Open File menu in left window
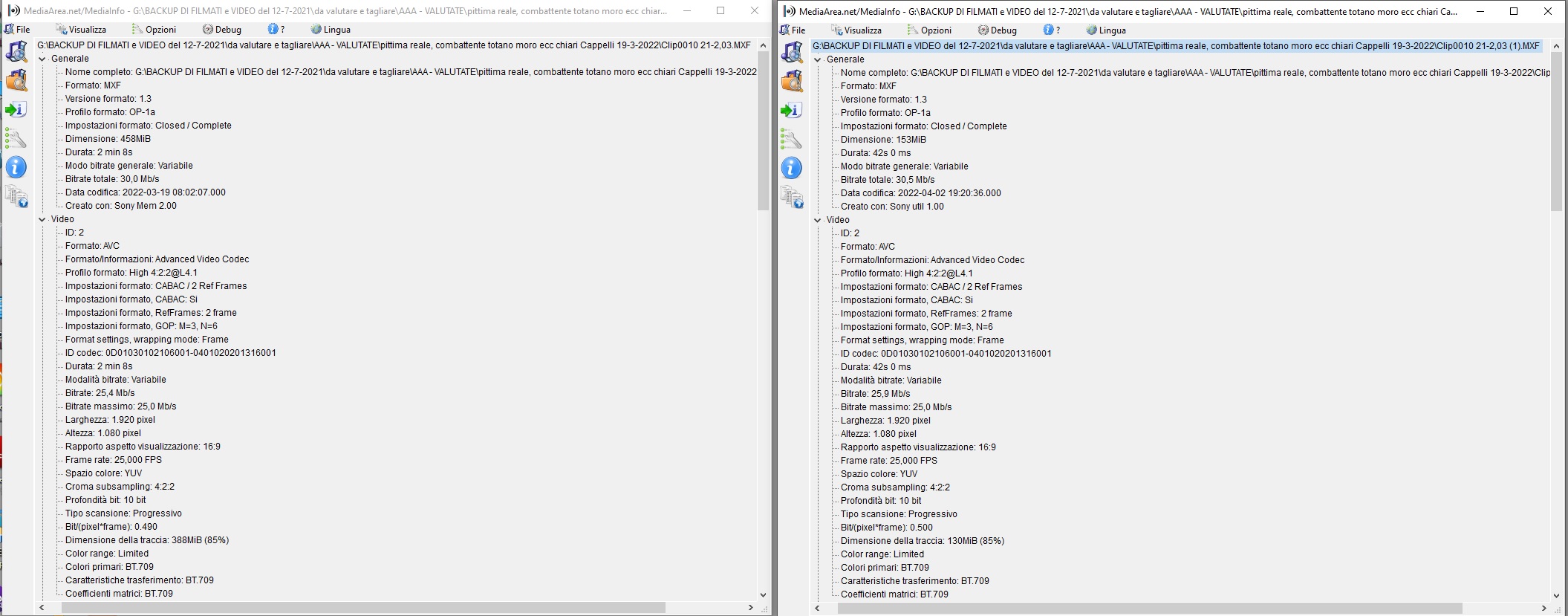Screen dimensions: 1568x616 point(18,30)
